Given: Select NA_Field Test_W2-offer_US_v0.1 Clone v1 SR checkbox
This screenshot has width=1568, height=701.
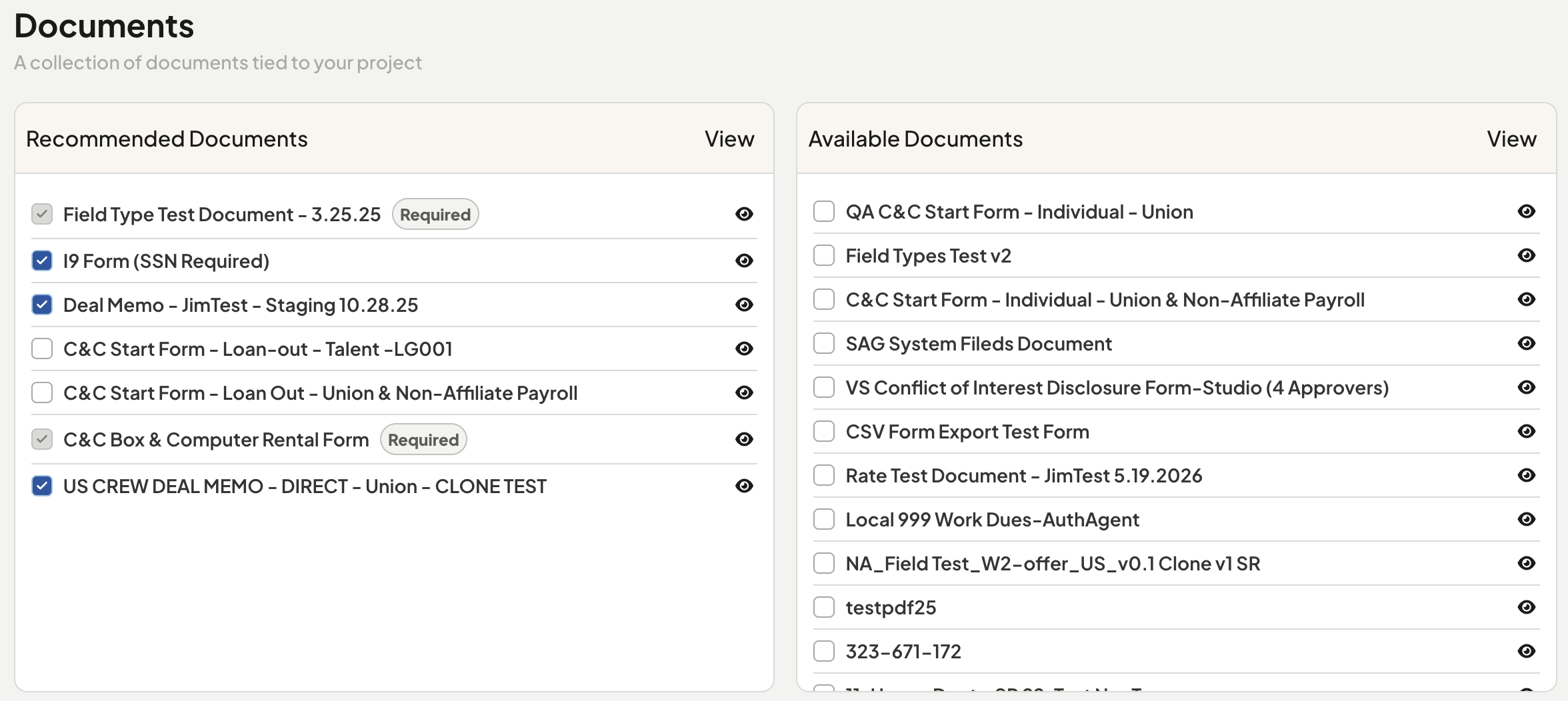Looking at the screenshot, I should (824, 563).
